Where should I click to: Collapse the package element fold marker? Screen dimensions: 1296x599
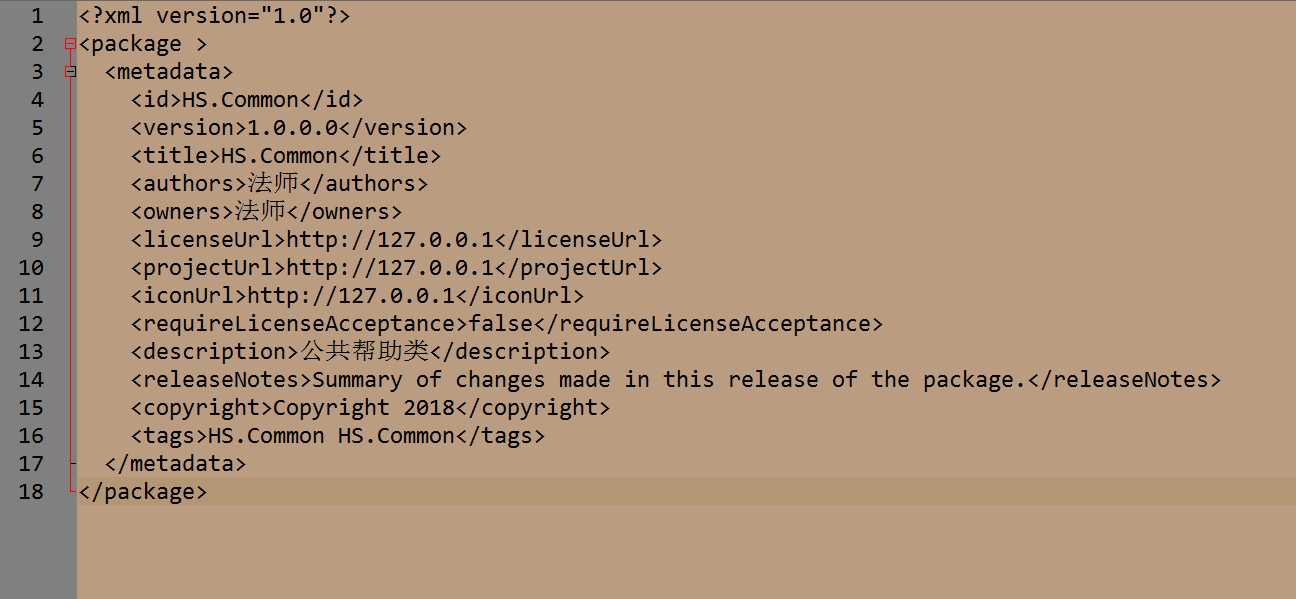(70, 44)
